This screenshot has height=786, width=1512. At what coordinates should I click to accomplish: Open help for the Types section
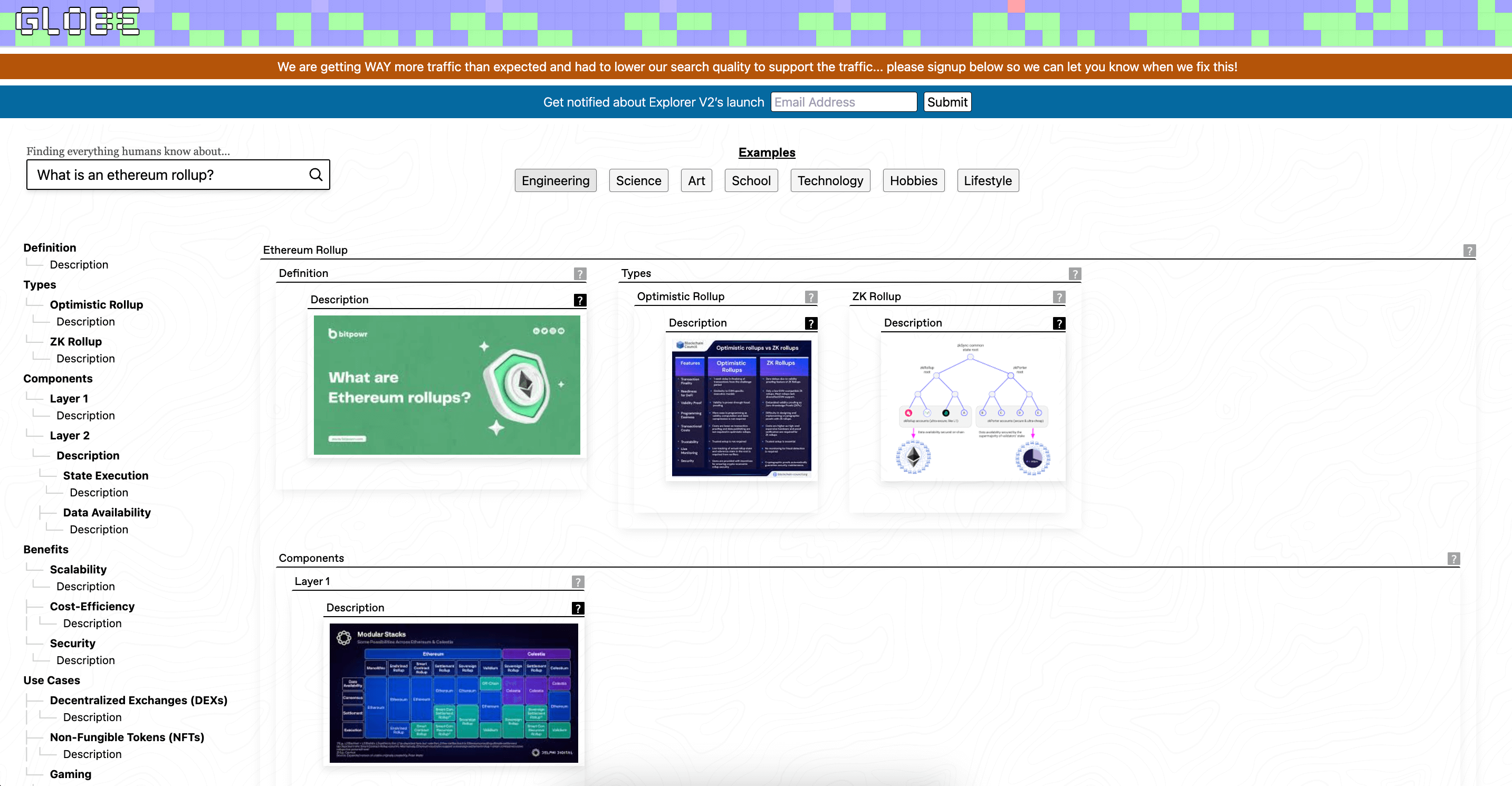click(1075, 273)
